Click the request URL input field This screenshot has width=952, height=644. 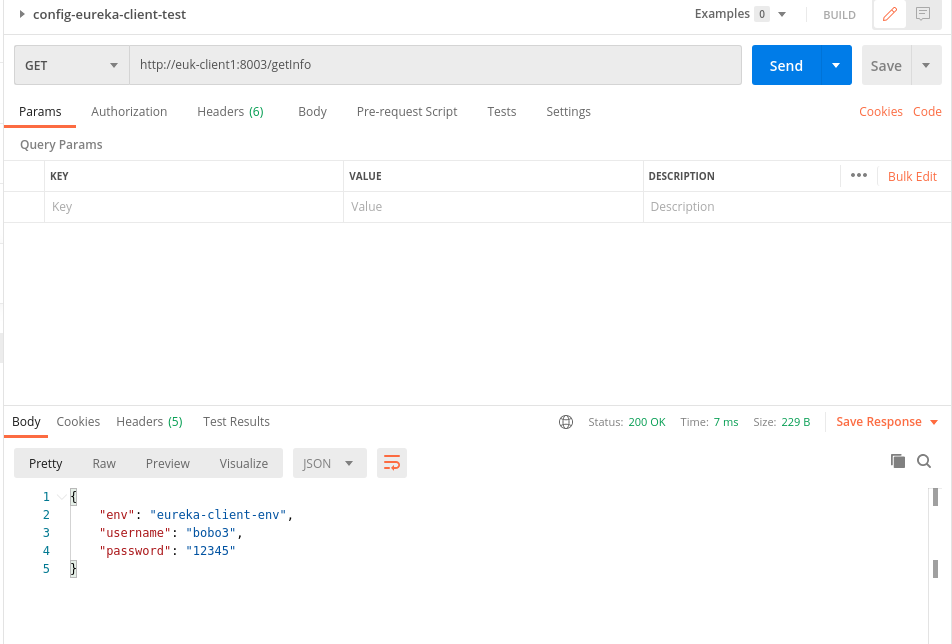(x=435, y=65)
